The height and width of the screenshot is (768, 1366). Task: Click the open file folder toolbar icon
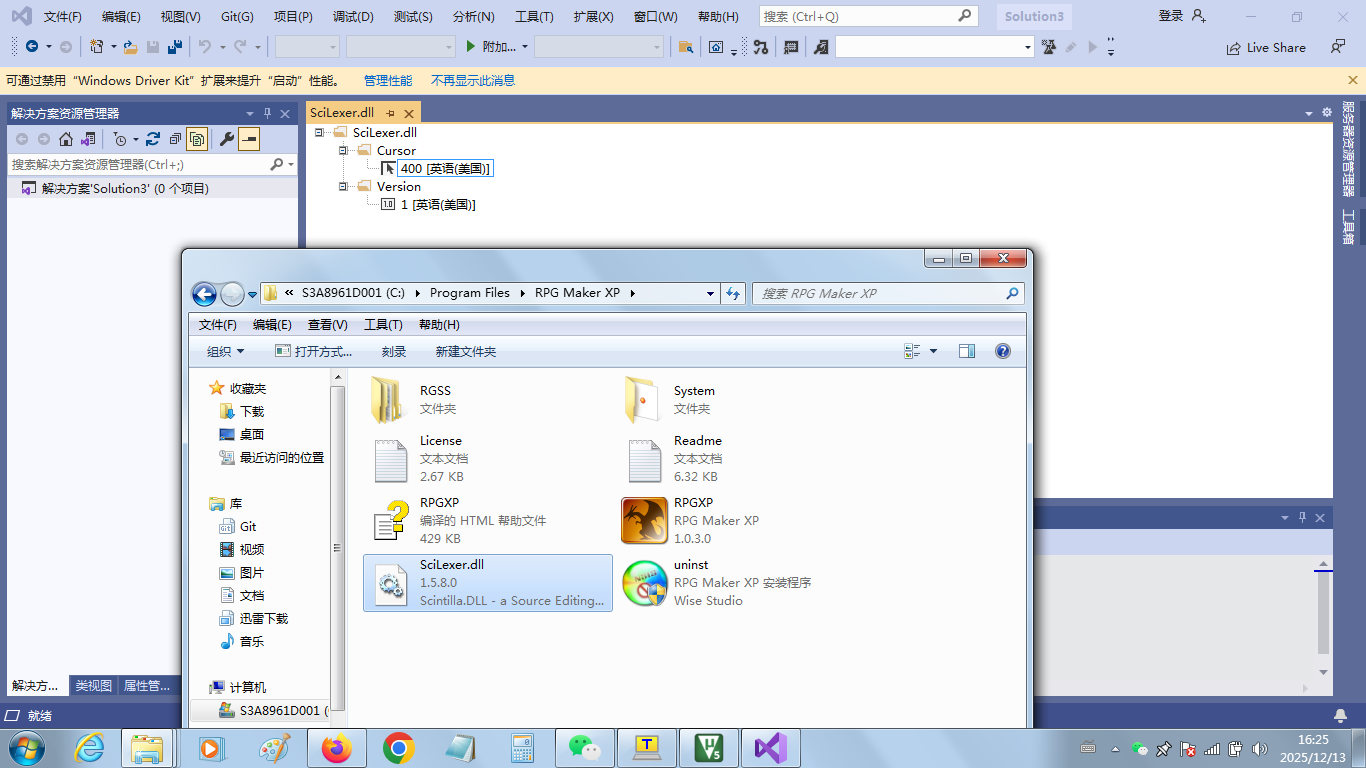click(x=130, y=47)
